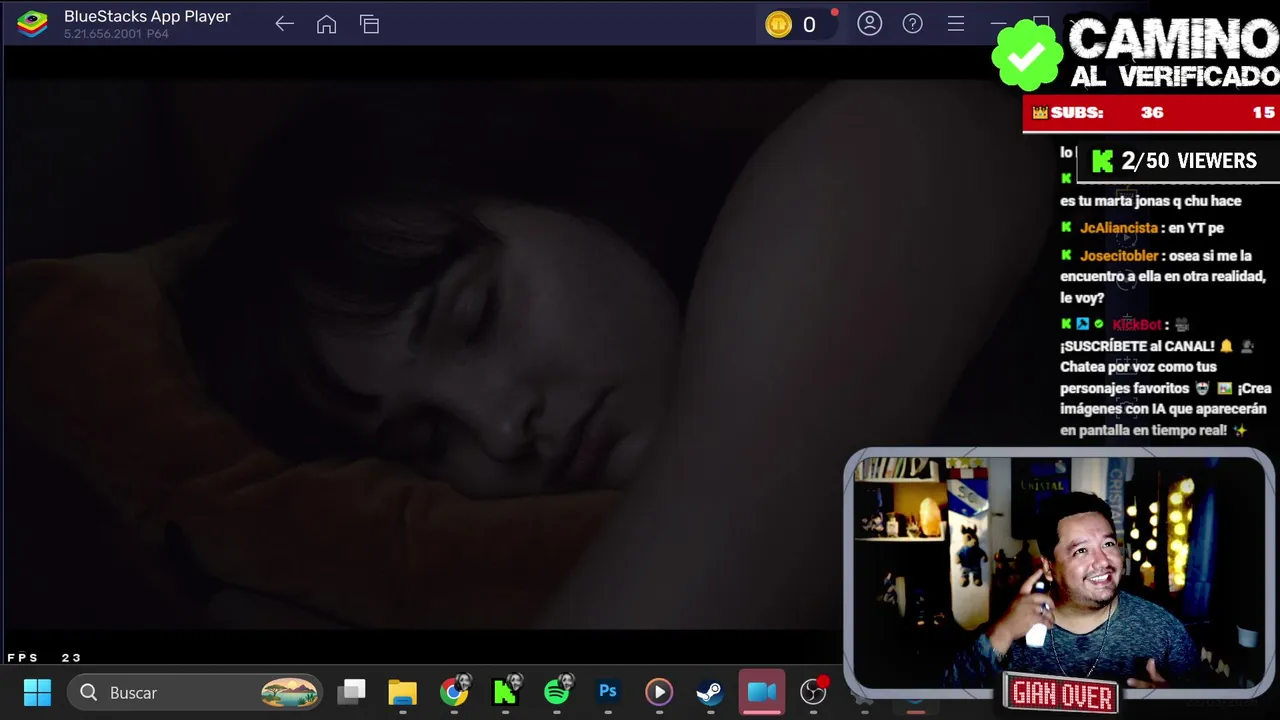Open the media player taskbar icon
1280x720 pixels.
tap(659, 692)
